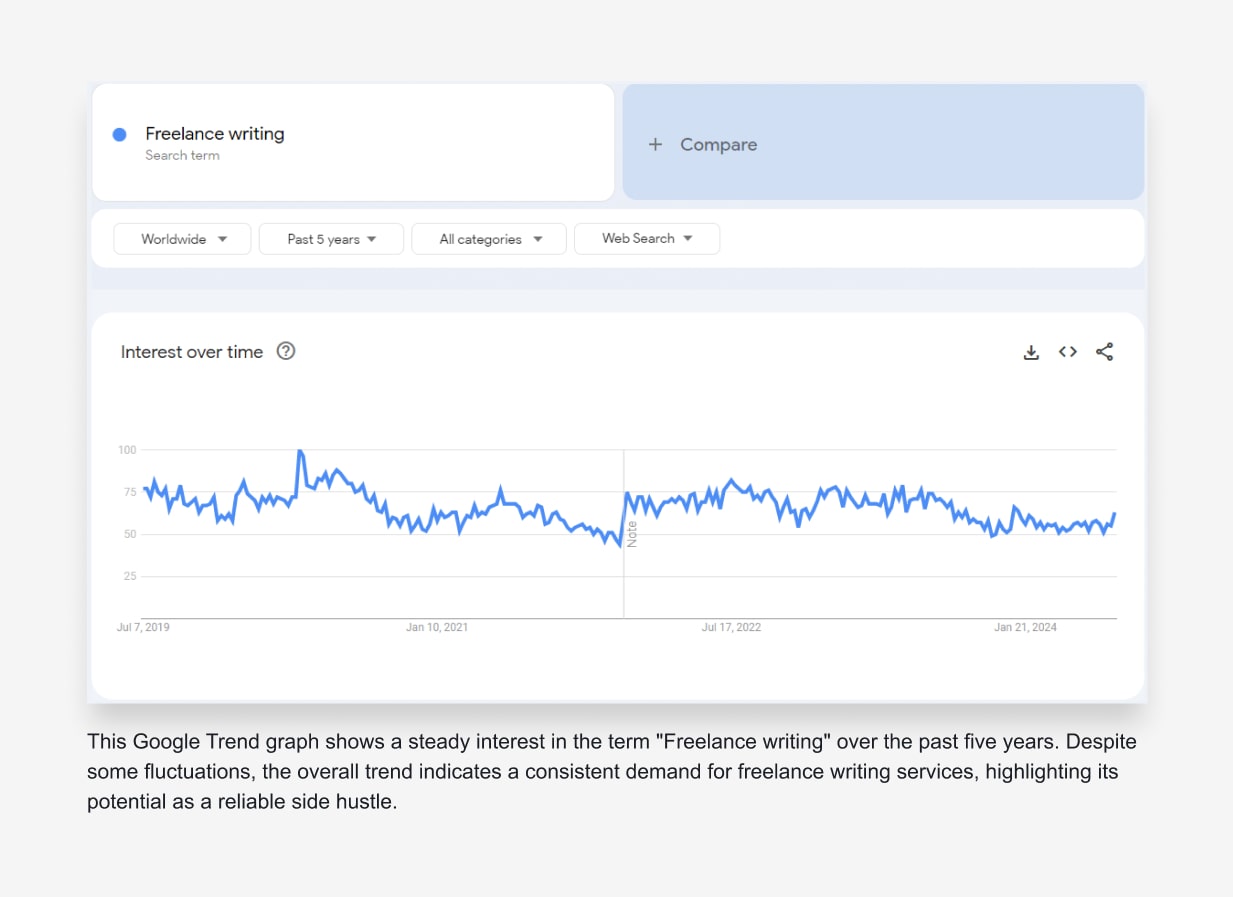Select the Jan 21, 2024 axis label
Viewport: 1233px width, 897px height.
tap(1025, 627)
